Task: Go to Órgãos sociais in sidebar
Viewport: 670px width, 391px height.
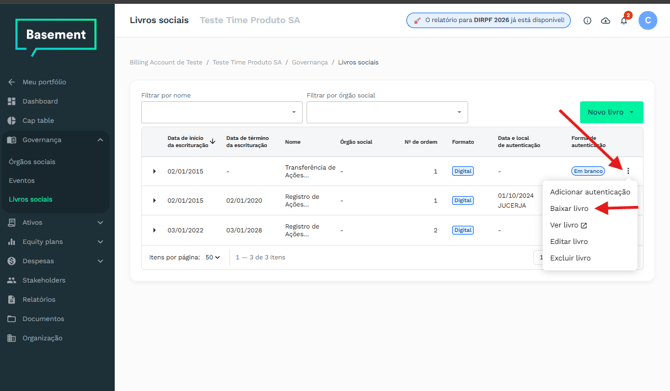Action: pos(32,162)
